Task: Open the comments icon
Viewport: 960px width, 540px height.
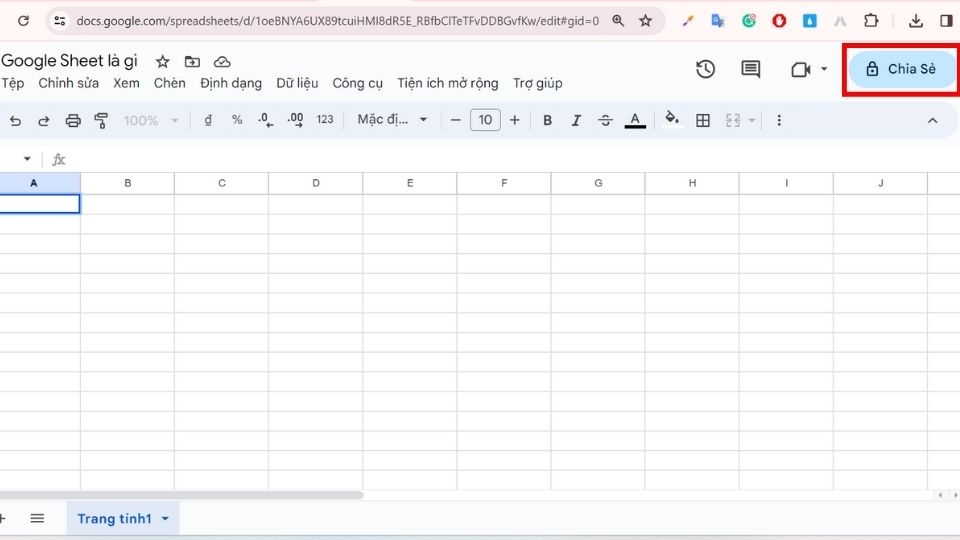Action: point(750,69)
